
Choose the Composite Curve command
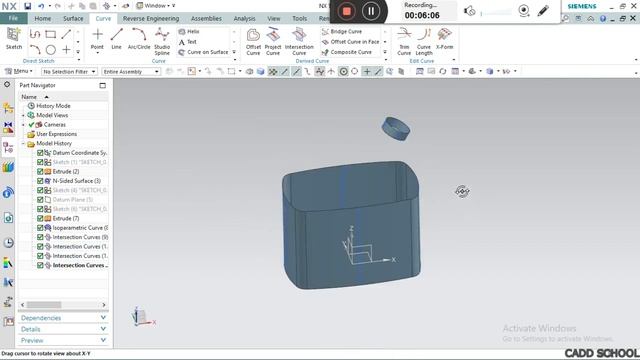[x=347, y=52]
